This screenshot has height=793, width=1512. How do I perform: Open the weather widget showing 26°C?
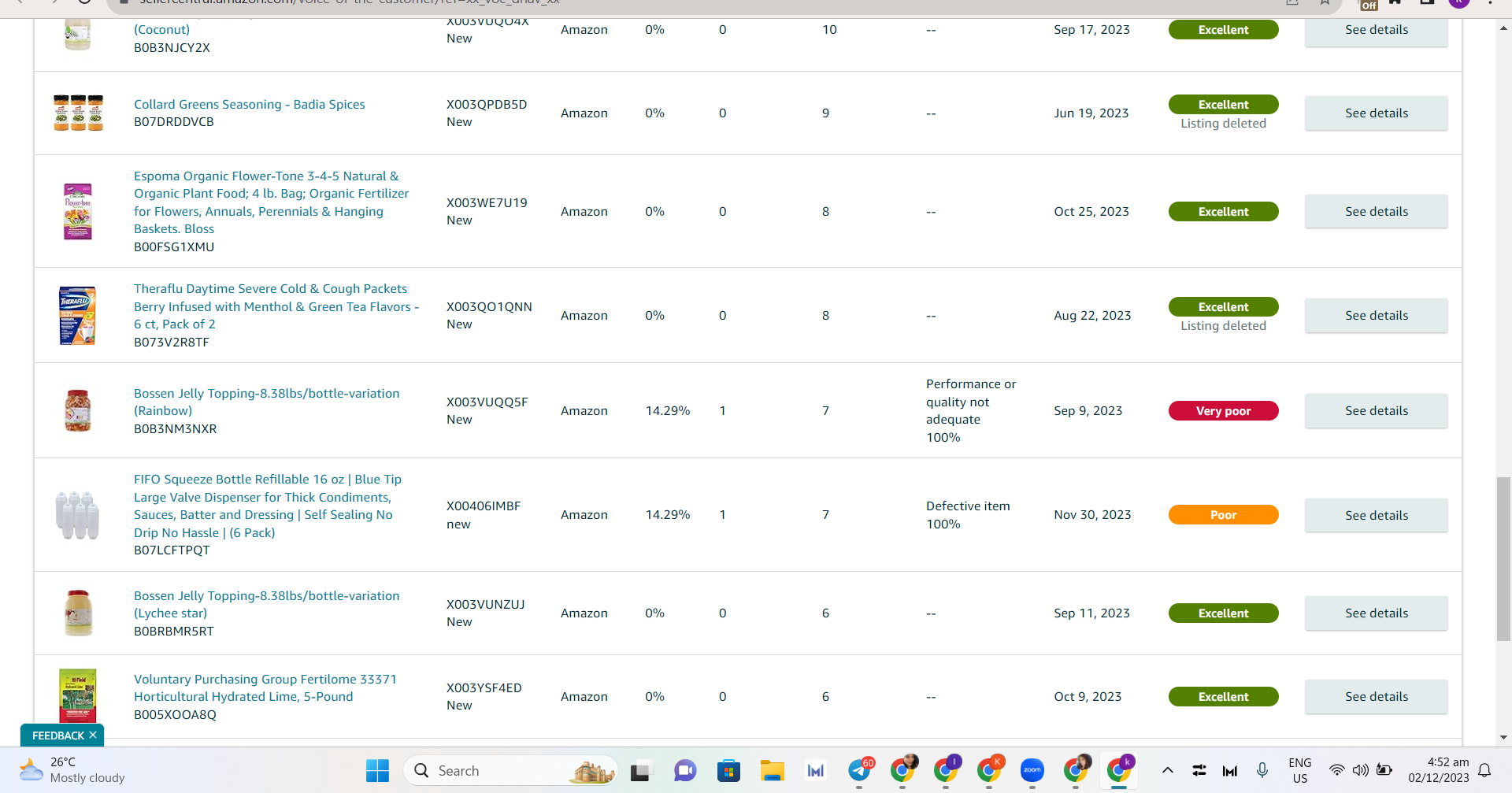tap(72, 770)
